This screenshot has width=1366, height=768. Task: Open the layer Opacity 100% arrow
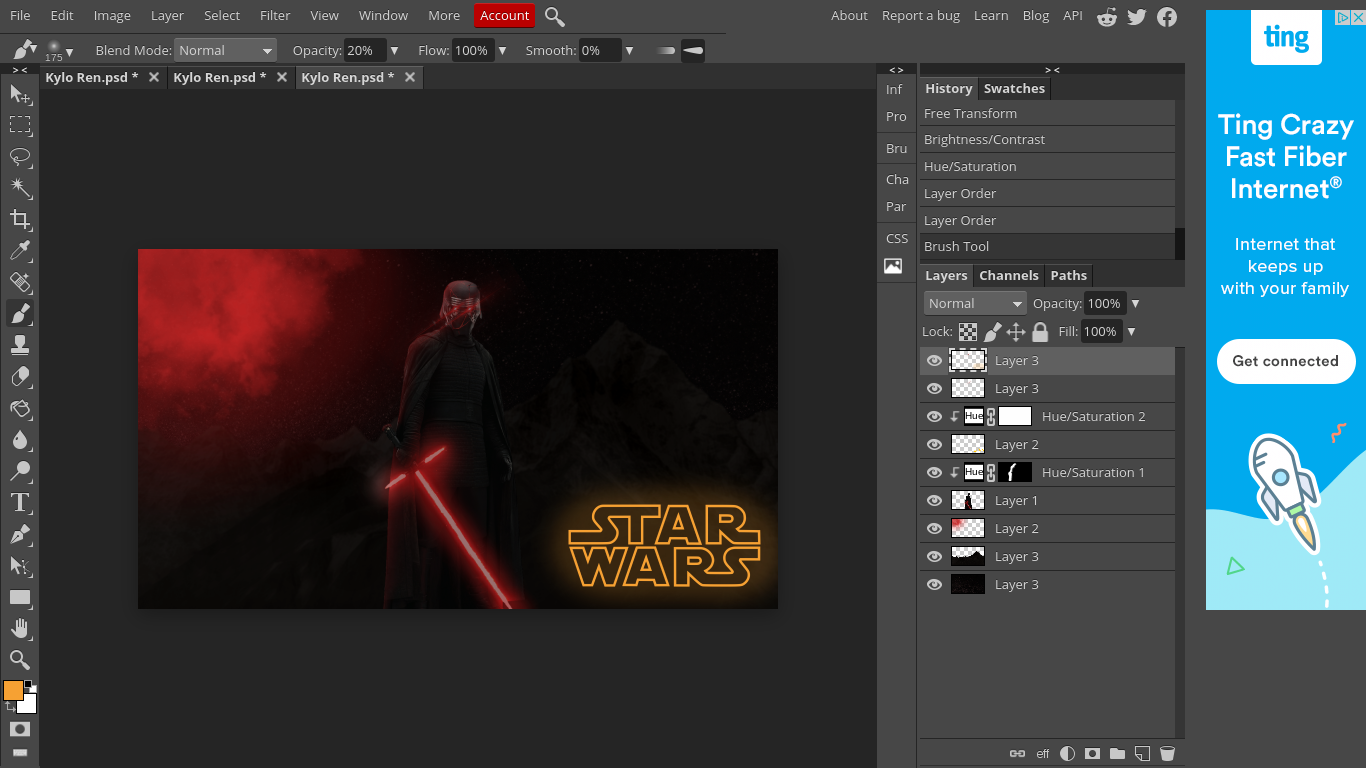(1135, 304)
